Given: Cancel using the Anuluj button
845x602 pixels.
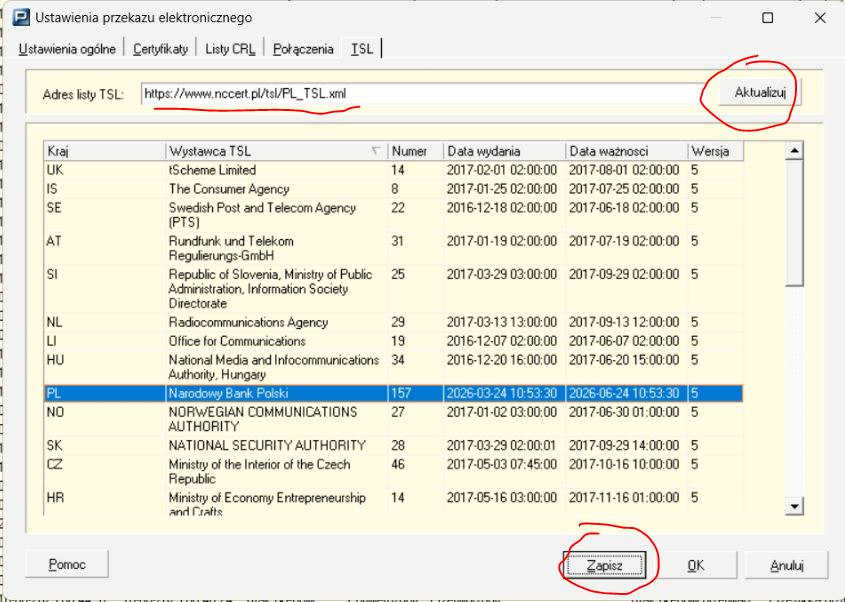Looking at the screenshot, I should 787,565.
